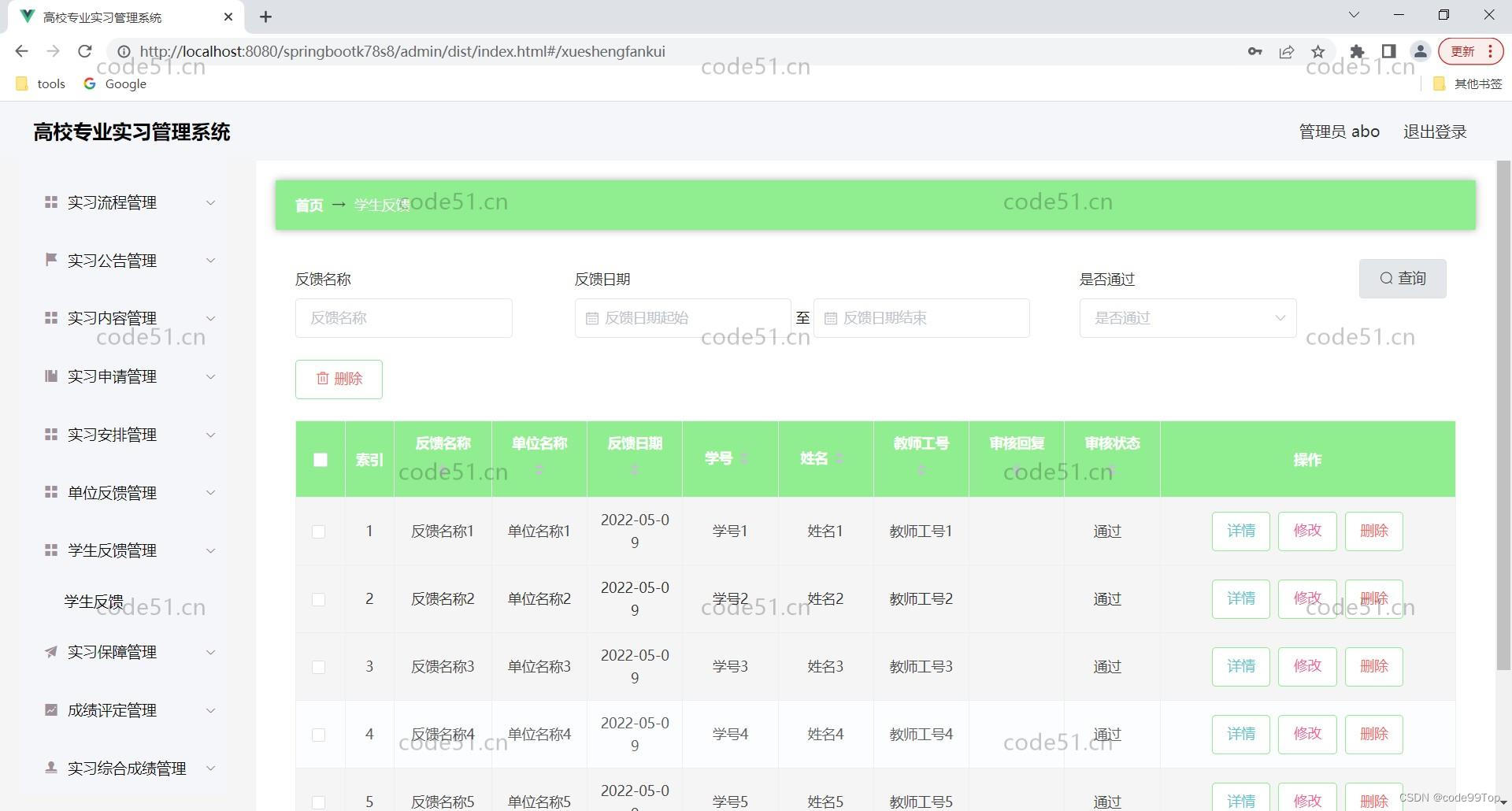1512x811 pixels.
Task: Expand the 实习流程管理 menu section
Action: [210, 202]
